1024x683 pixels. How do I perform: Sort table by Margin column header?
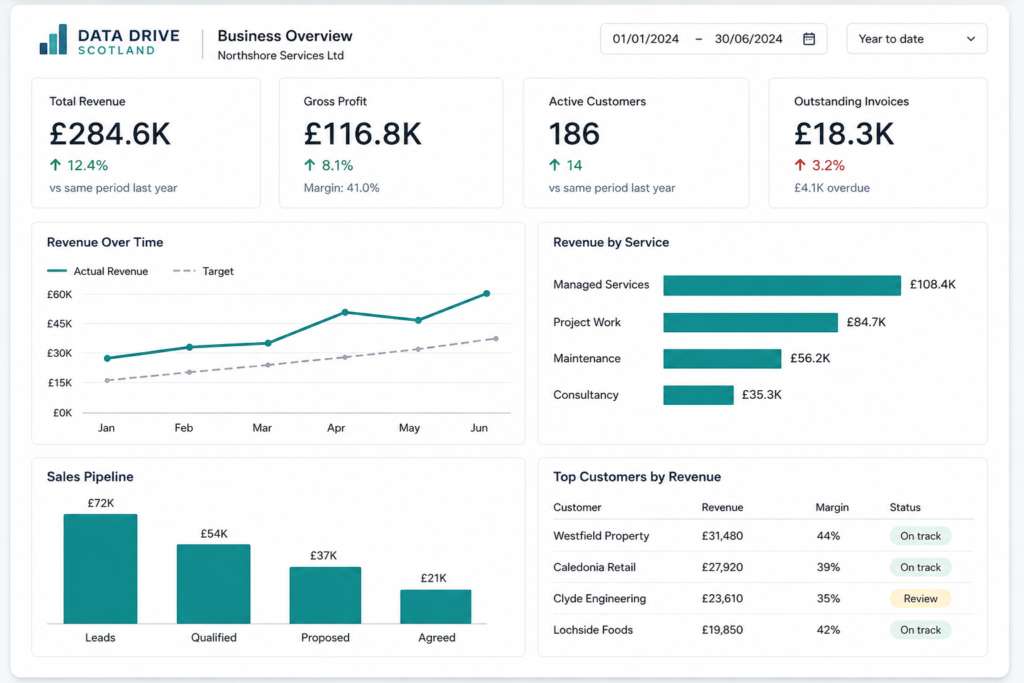coord(832,507)
